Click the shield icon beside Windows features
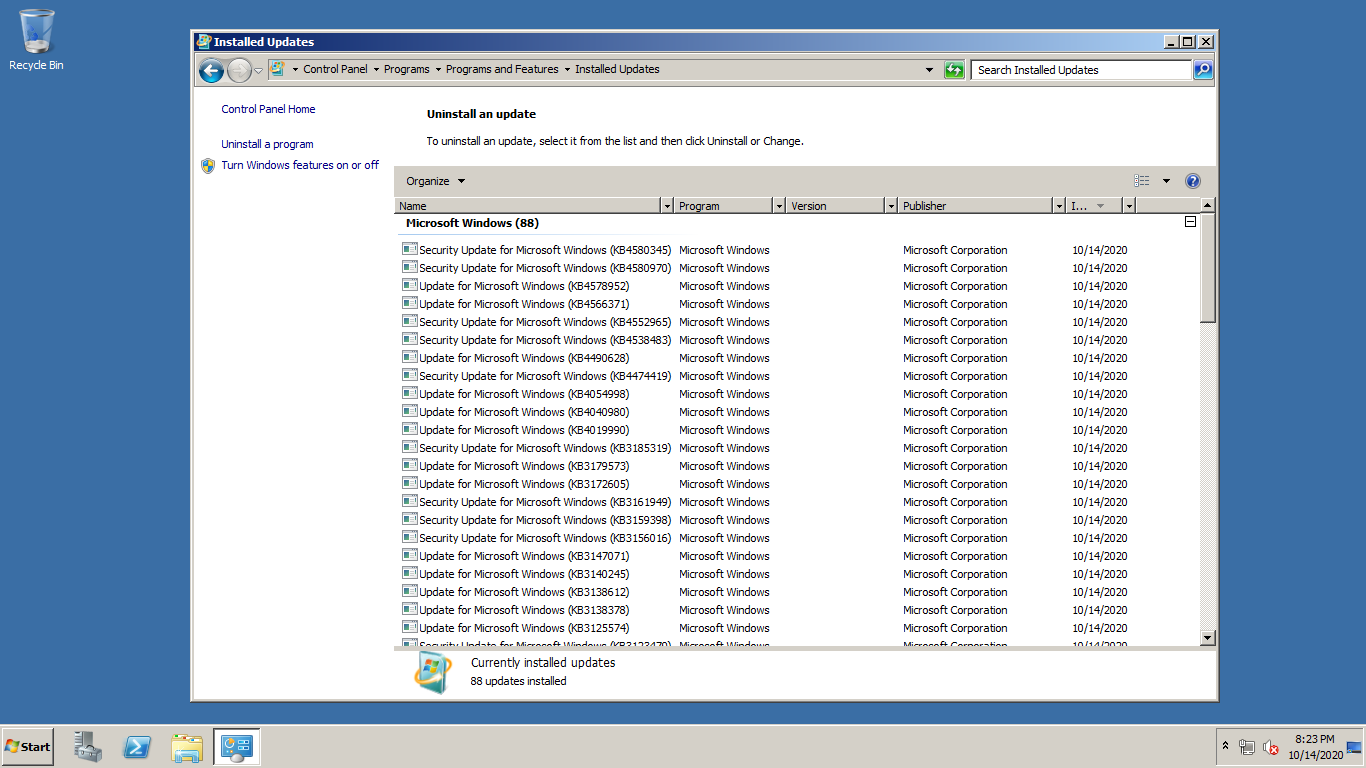 coord(208,166)
